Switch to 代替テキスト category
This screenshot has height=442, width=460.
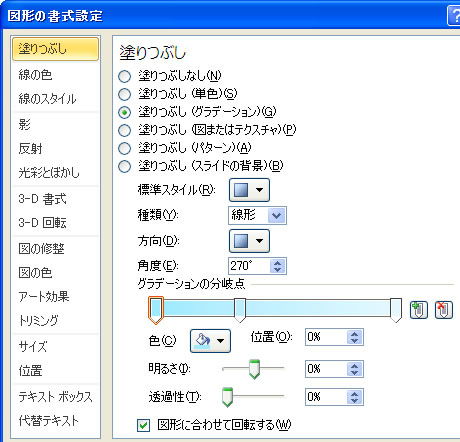tap(49, 421)
